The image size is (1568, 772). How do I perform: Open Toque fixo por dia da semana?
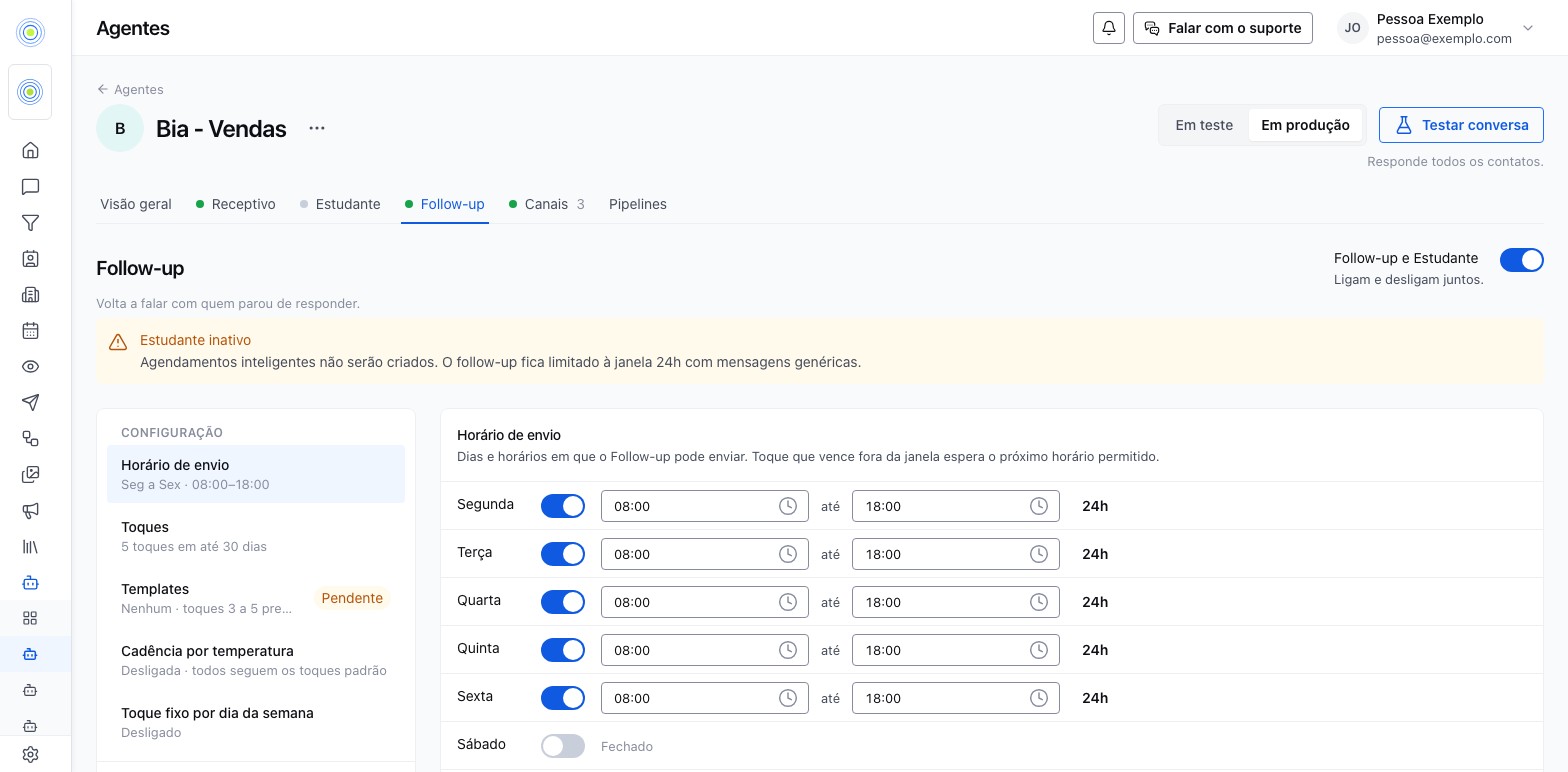[256, 722]
